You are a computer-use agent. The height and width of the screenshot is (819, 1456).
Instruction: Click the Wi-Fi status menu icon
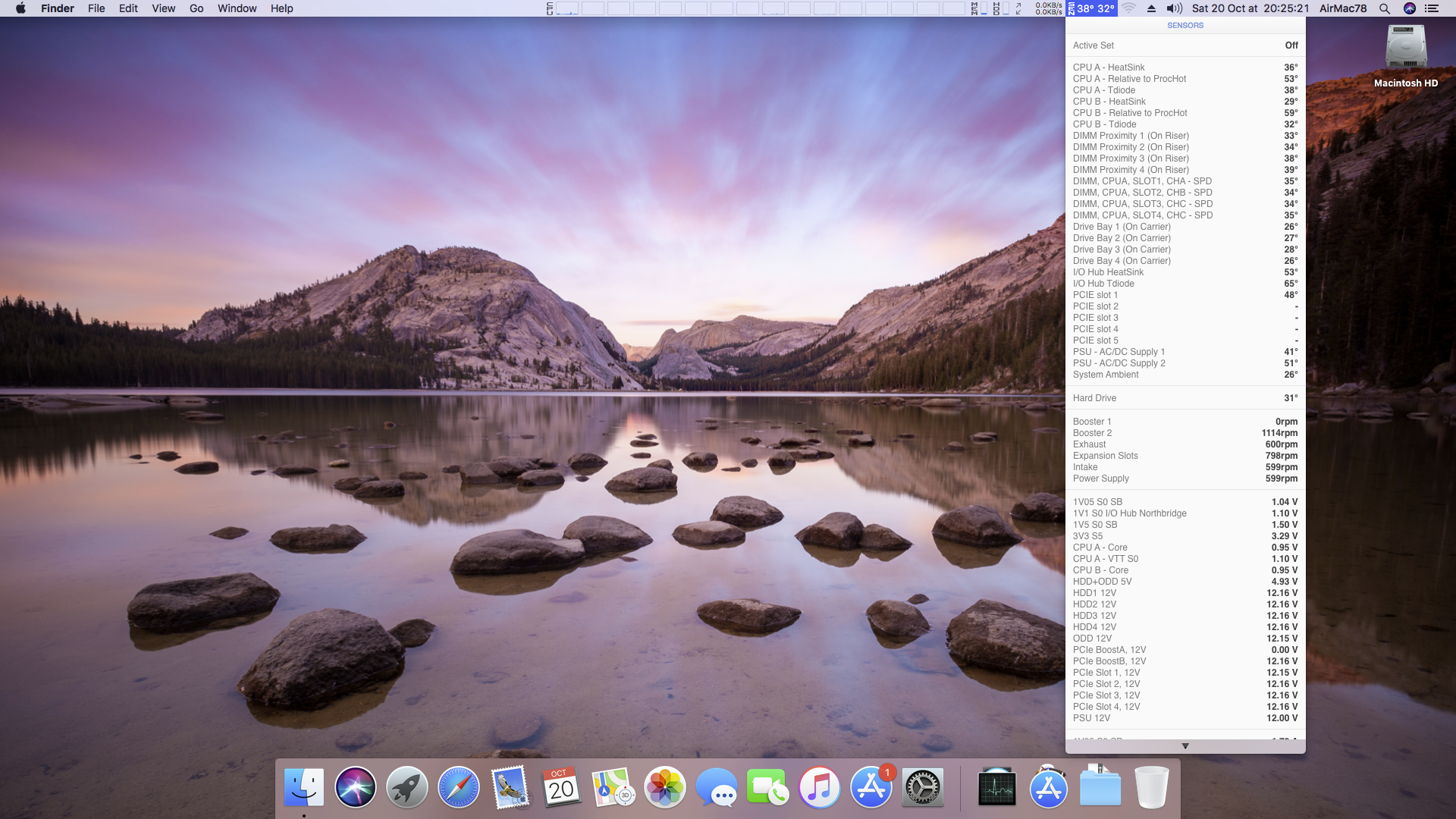point(1128,8)
